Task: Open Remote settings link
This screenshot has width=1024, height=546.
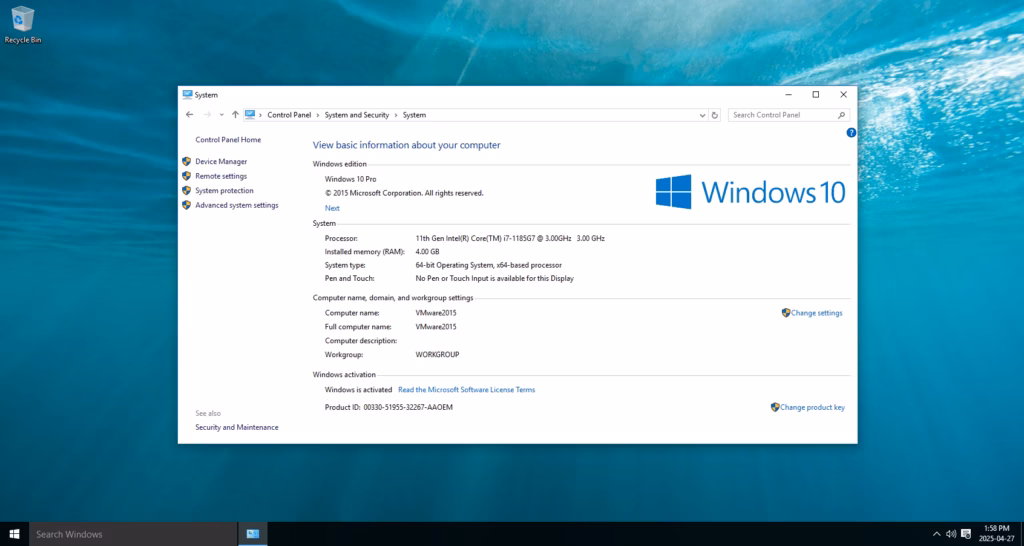Action: (221, 176)
